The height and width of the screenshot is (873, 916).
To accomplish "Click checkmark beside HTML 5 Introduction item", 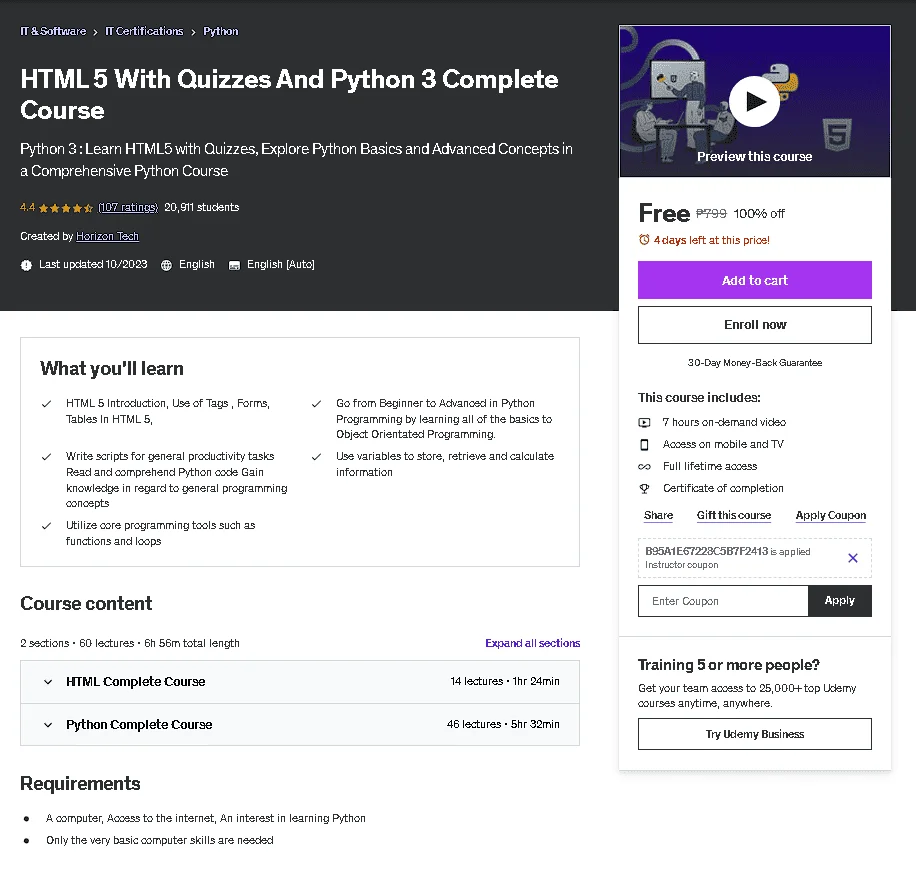I will pos(46,404).
